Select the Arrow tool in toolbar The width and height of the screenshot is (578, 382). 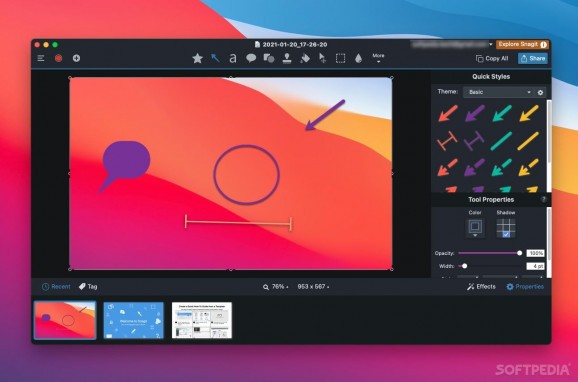pos(215,58)
